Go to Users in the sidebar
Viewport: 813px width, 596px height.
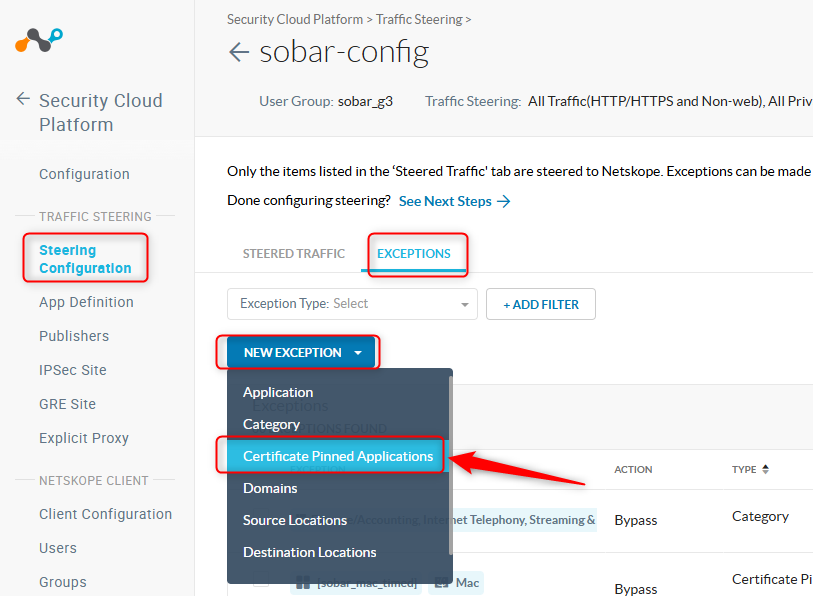[58, 548]
